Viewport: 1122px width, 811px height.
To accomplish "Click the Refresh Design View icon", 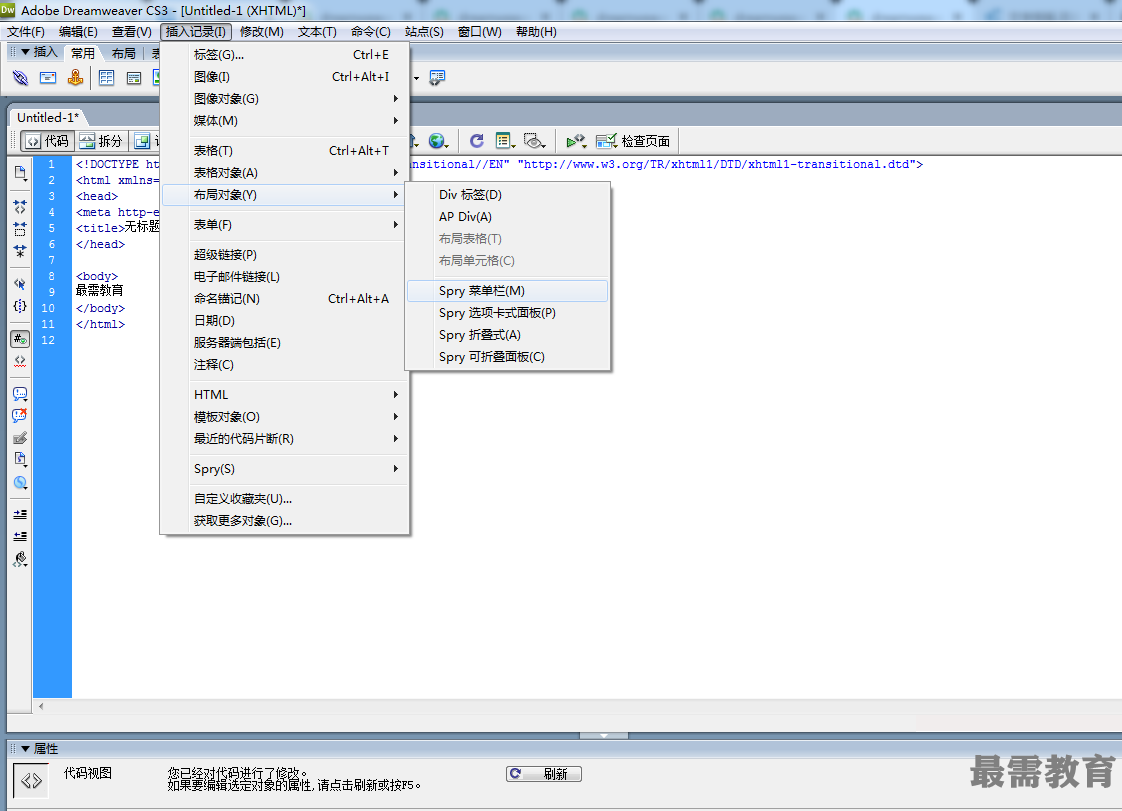I will [477, 141].
